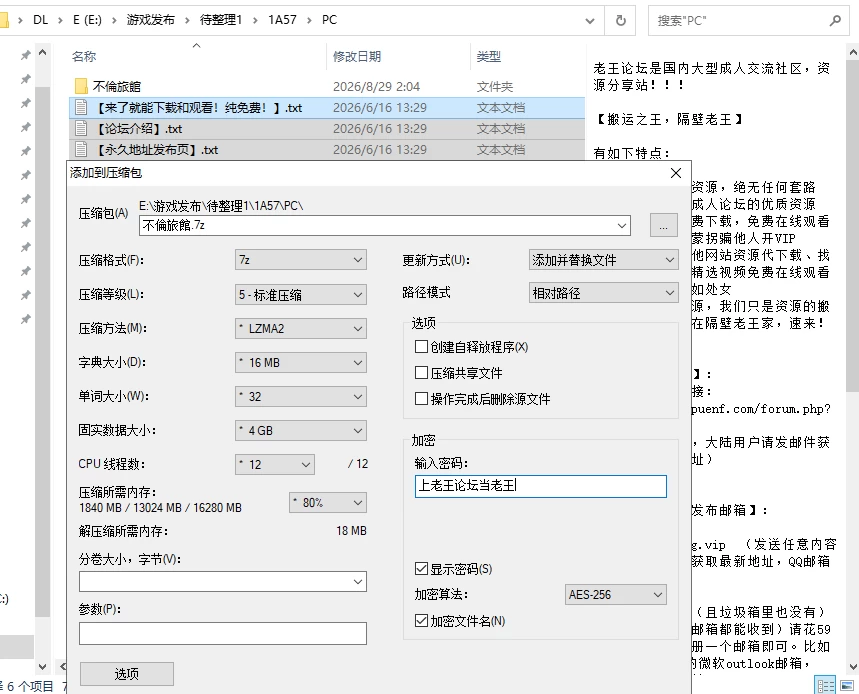This screenshot has width=859, height=694.
Task: Click the 选项 button at dialog bottom
Action: pos(127,674)
